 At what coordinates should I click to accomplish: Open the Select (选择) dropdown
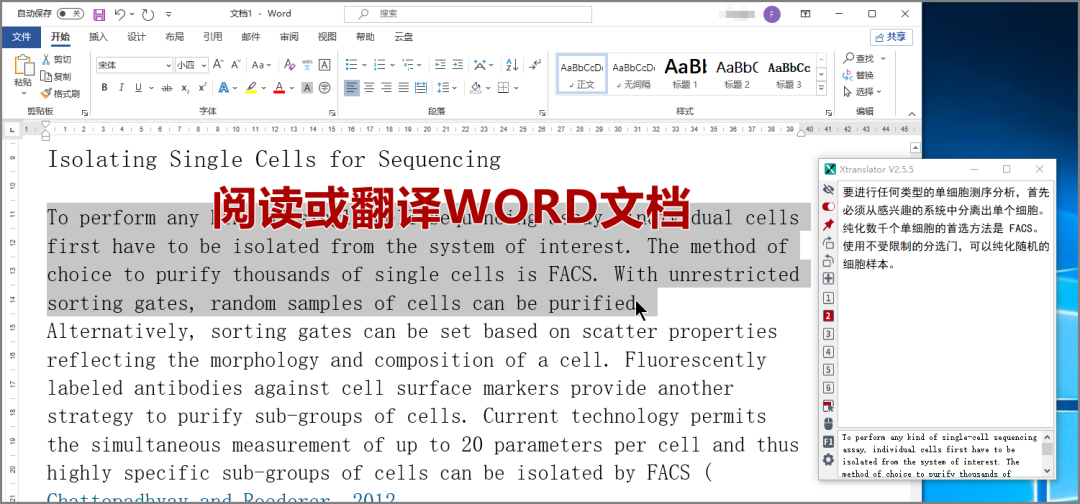[863, 92]
